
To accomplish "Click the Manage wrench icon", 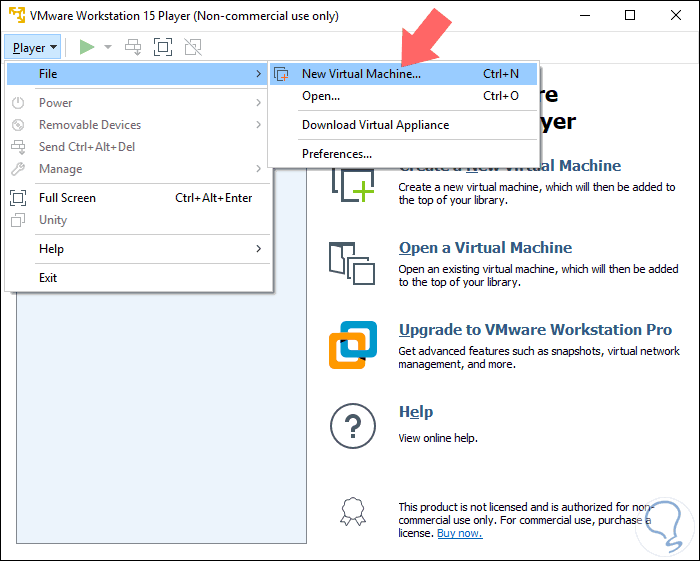I will 18,169.
